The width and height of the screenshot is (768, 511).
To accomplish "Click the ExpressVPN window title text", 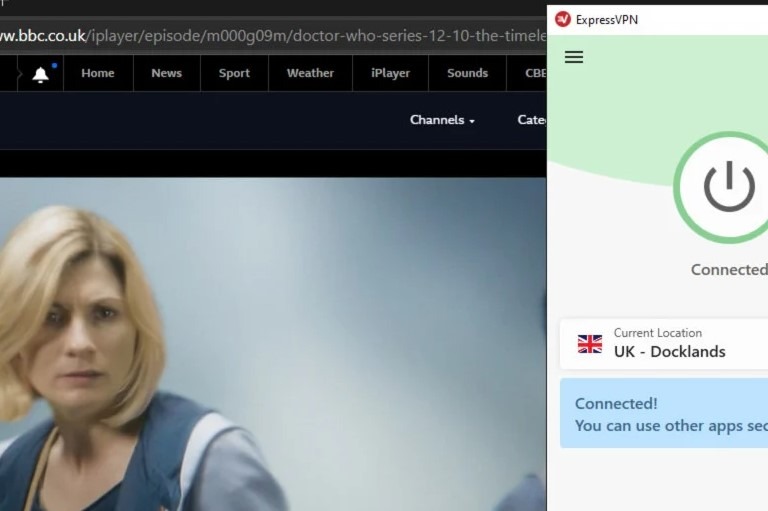I will pos(607,20).
